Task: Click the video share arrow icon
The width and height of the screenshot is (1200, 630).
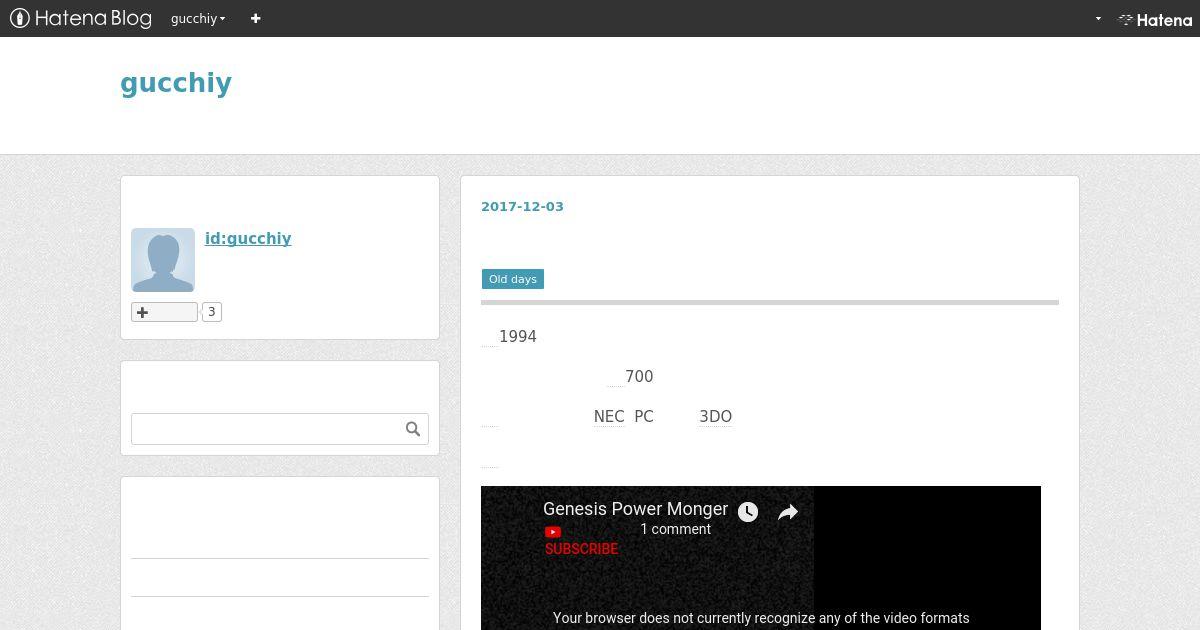Action: [788, 512]
